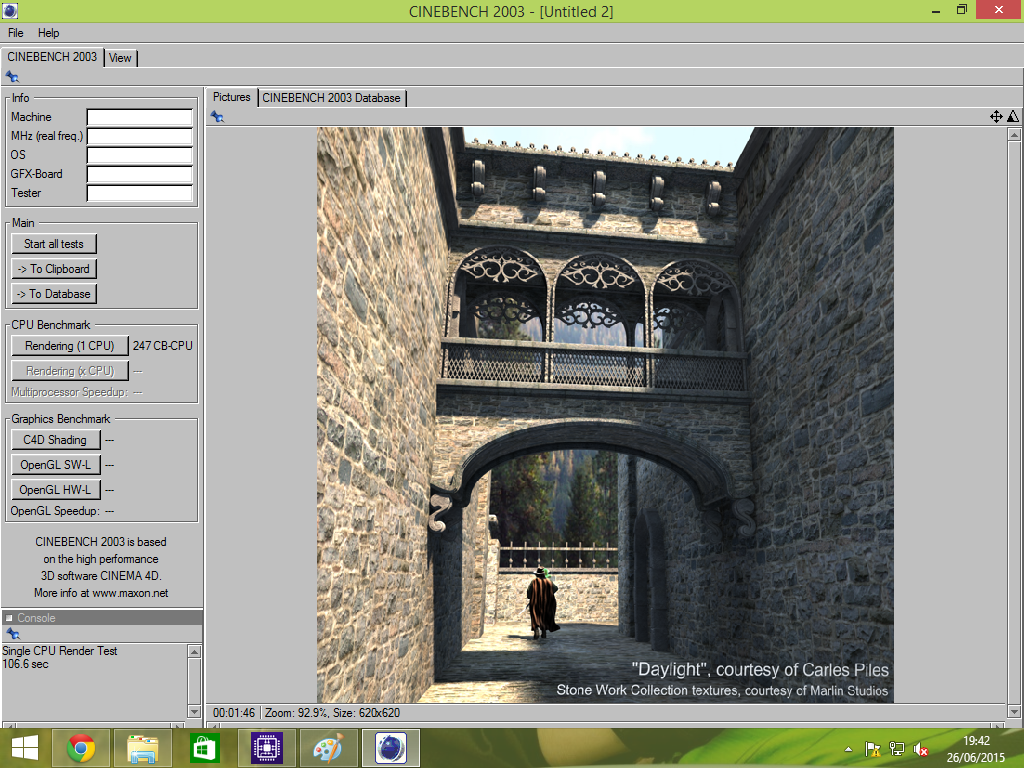Screen dimensions: 1024x768
Task: Send results with To Database button
Action: [54, 294]
